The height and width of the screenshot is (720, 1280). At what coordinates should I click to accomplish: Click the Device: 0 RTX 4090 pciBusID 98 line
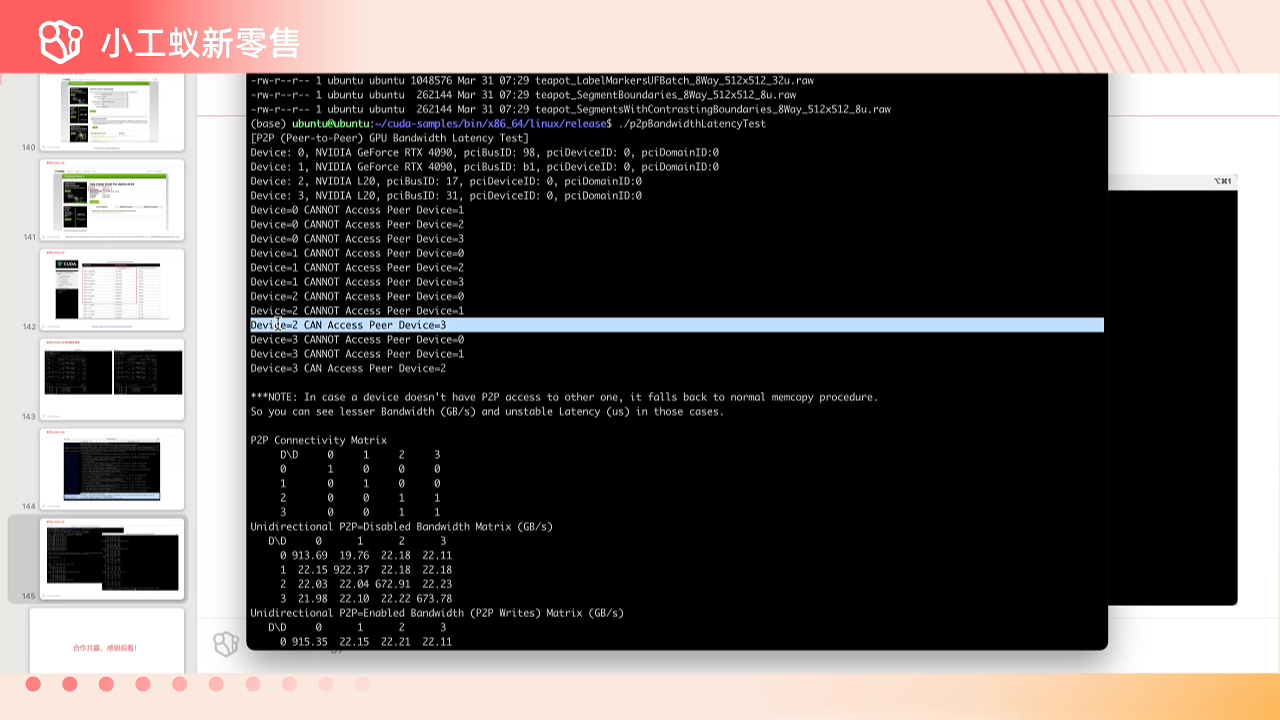[484, 153]
